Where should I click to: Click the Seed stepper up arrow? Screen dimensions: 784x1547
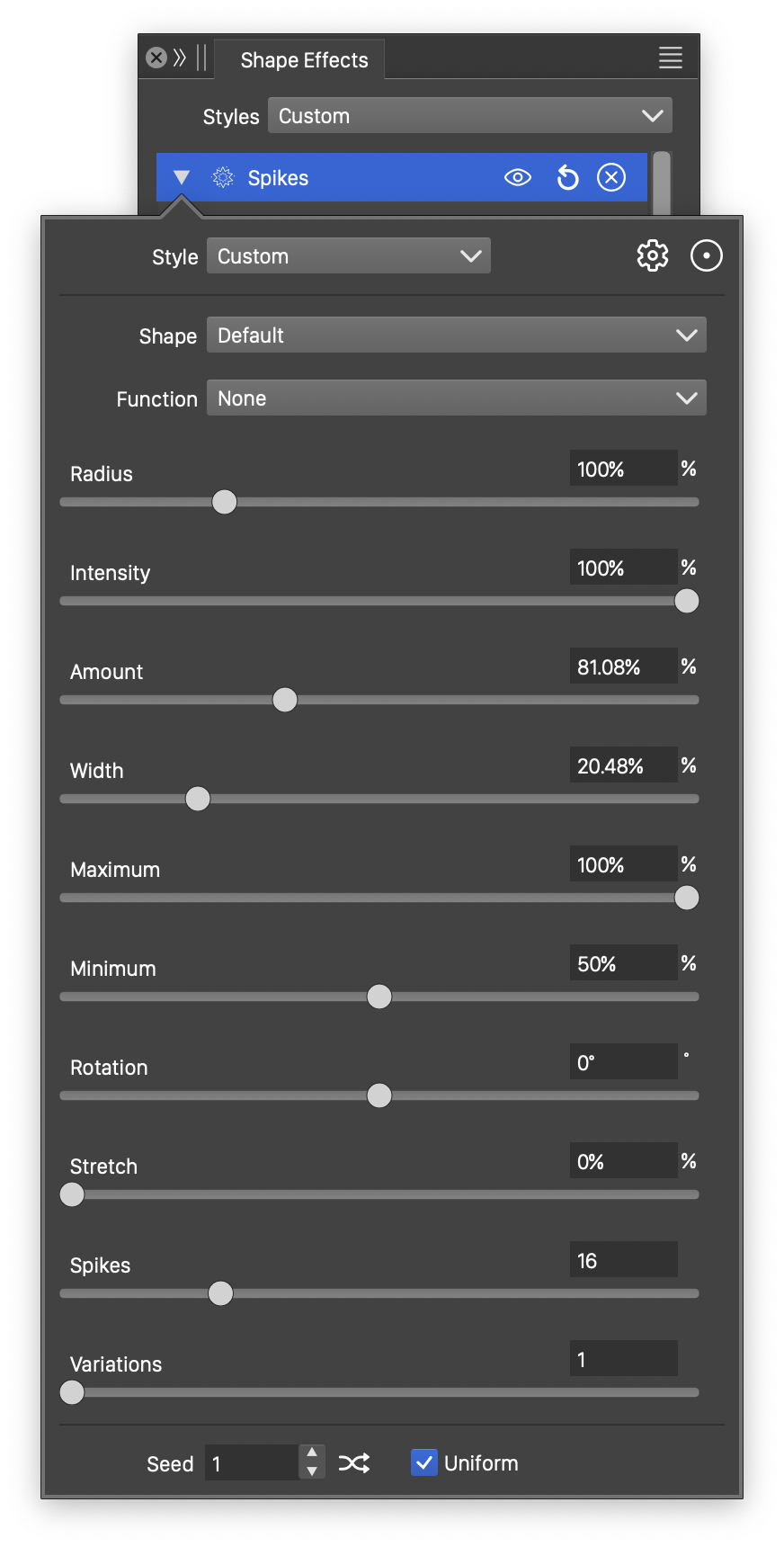pos(312,1453)
